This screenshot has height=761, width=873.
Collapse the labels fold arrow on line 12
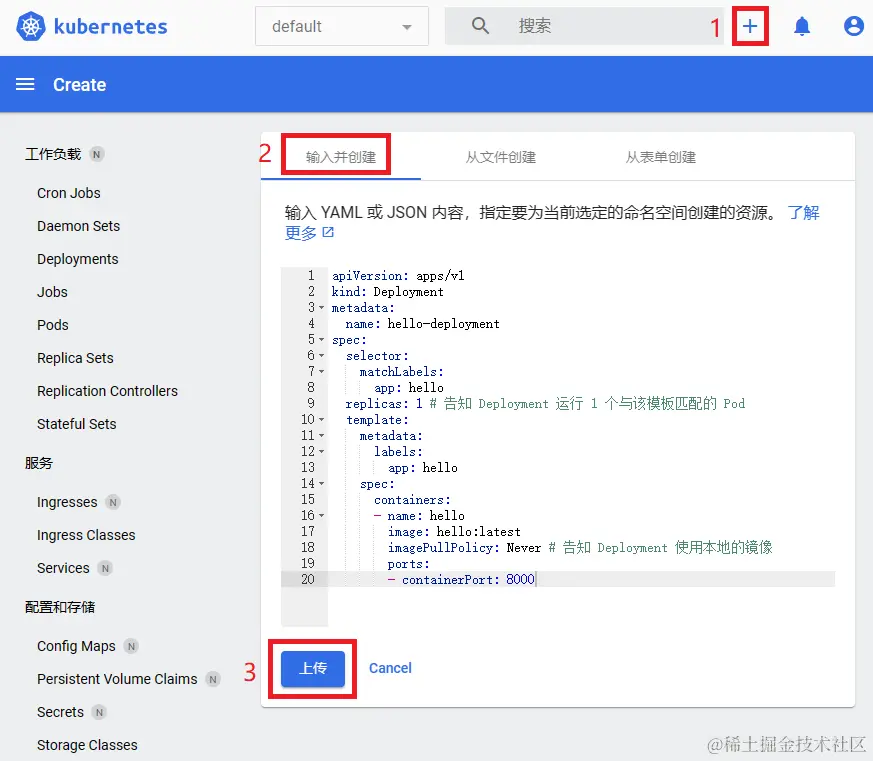(x=321, y=451)
